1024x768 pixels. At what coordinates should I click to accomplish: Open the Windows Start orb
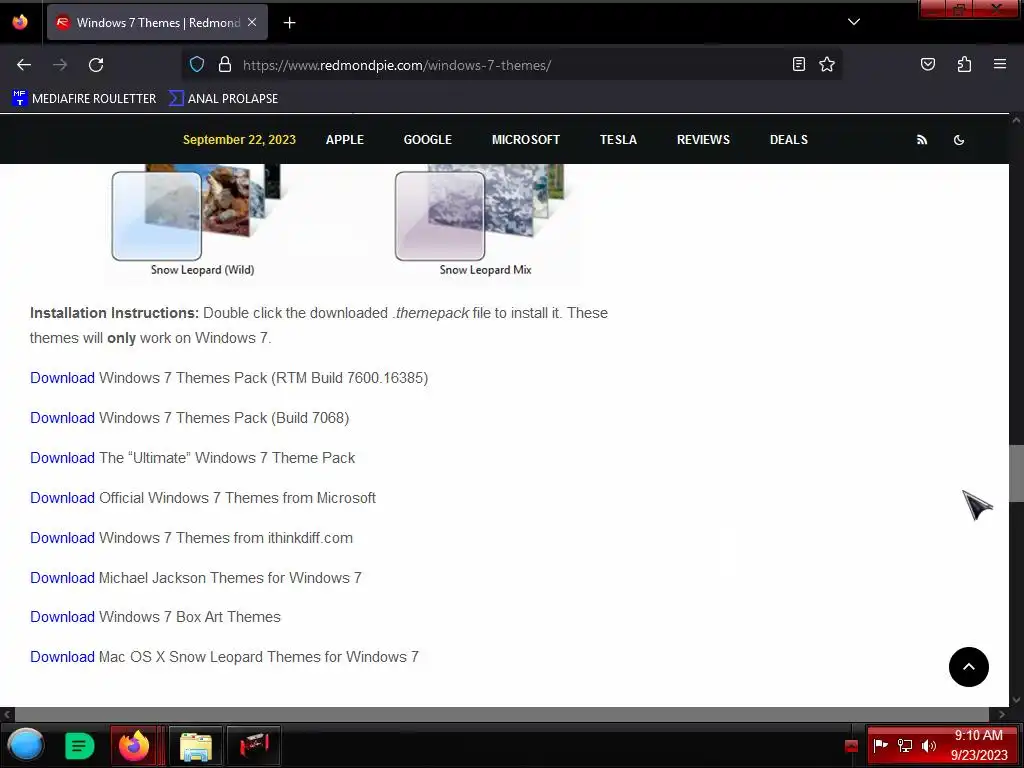(25, 745)
